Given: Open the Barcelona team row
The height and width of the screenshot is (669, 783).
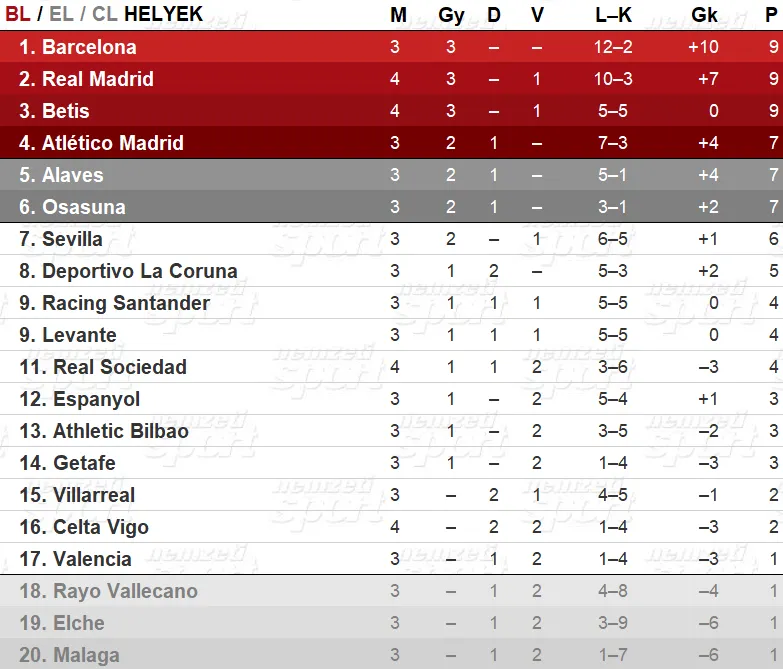Looking at the screenshot, I should click(x=392, y=47).
